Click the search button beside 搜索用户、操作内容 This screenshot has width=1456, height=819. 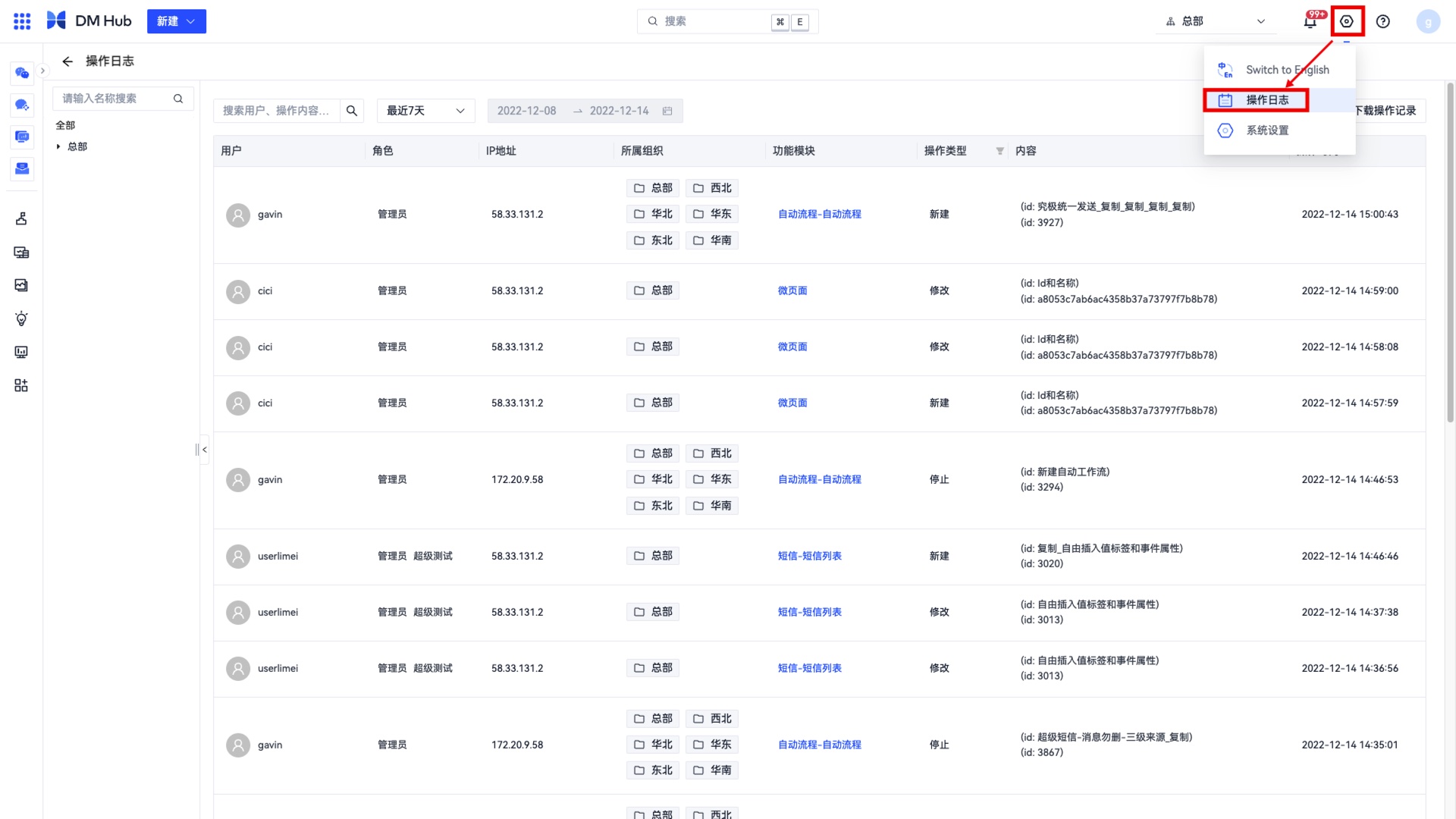pyautogui.click(x=352, y=111)
